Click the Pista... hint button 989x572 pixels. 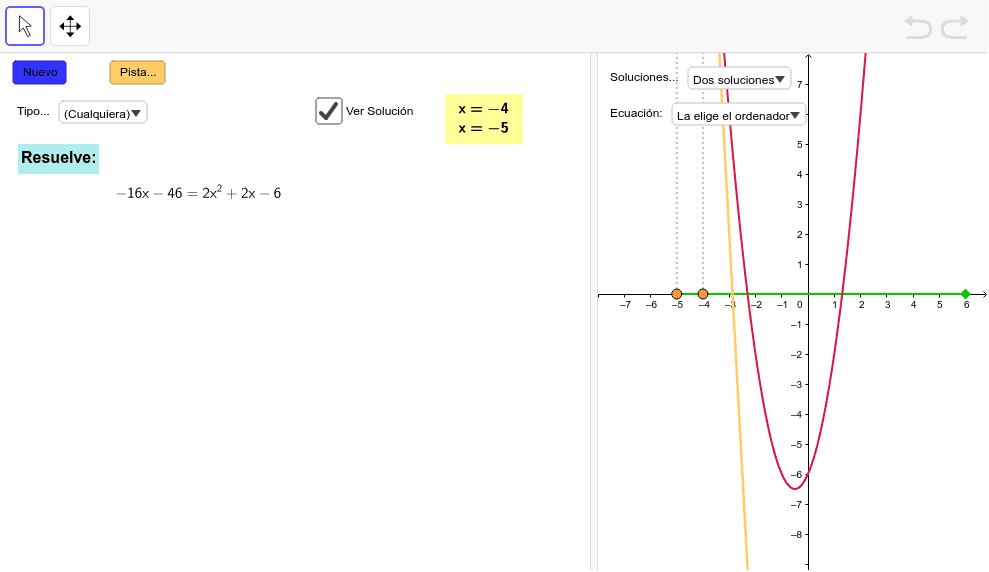[x=138, y=73]
